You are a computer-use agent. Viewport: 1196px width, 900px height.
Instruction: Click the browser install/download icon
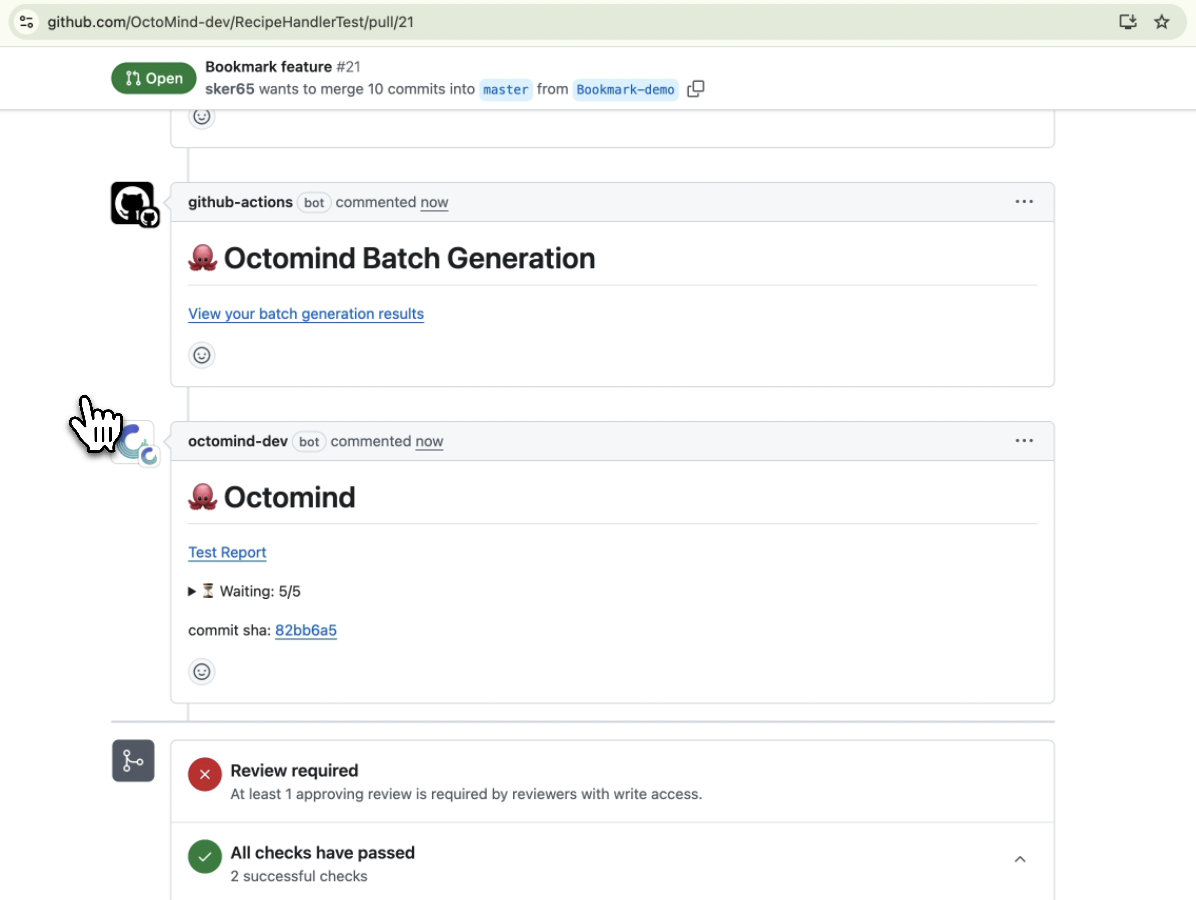tap(1127, 19)
